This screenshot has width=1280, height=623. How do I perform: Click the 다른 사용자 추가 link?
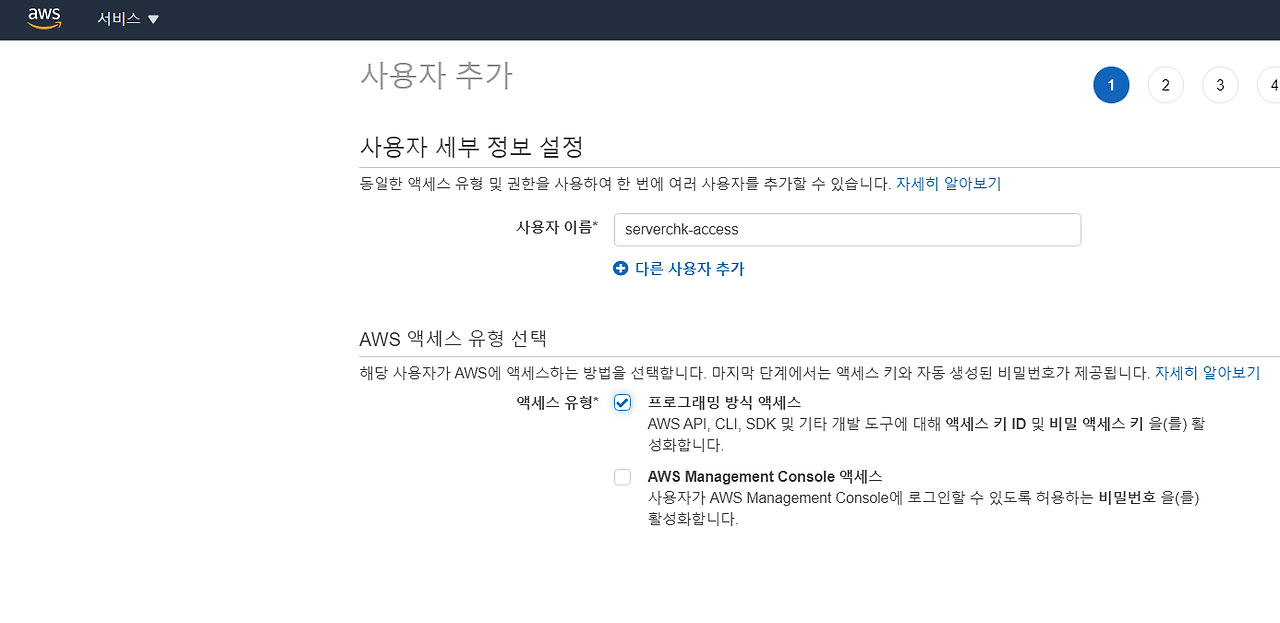(689, 268)
